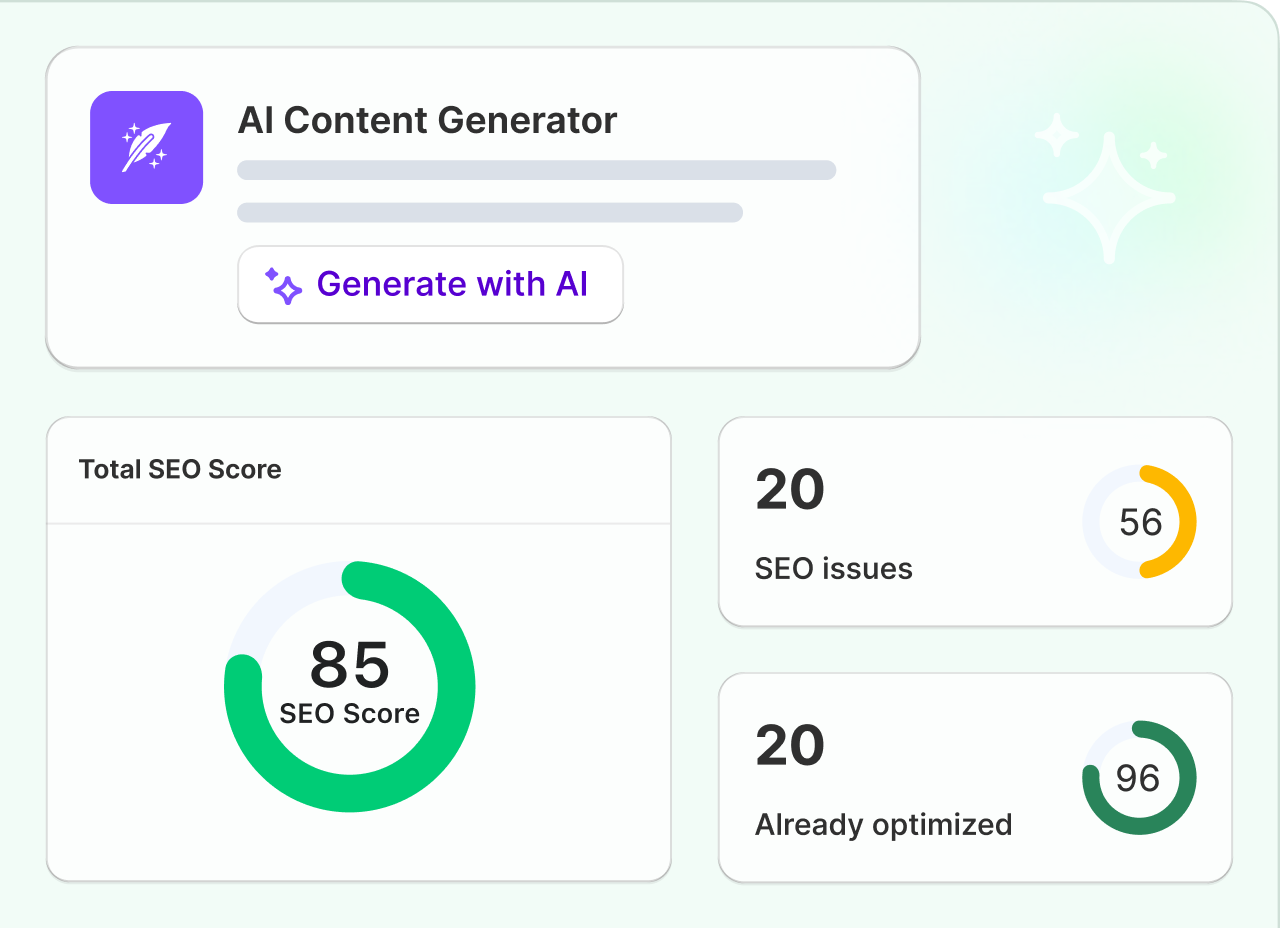Select the green Already optimized gauge icon

pos(1139,777)
